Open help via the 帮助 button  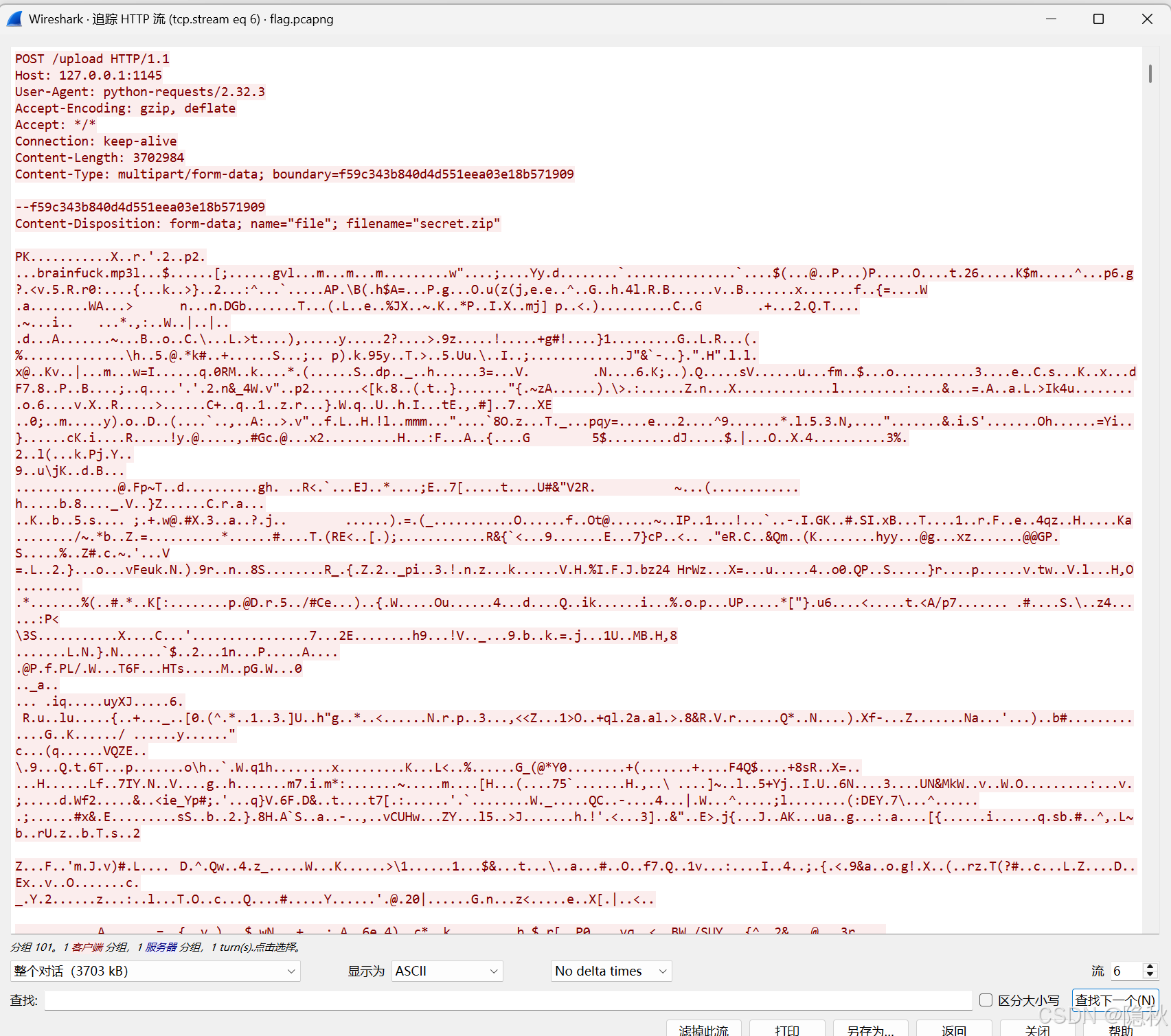pyautogui.click(x=1120, y=1030)
